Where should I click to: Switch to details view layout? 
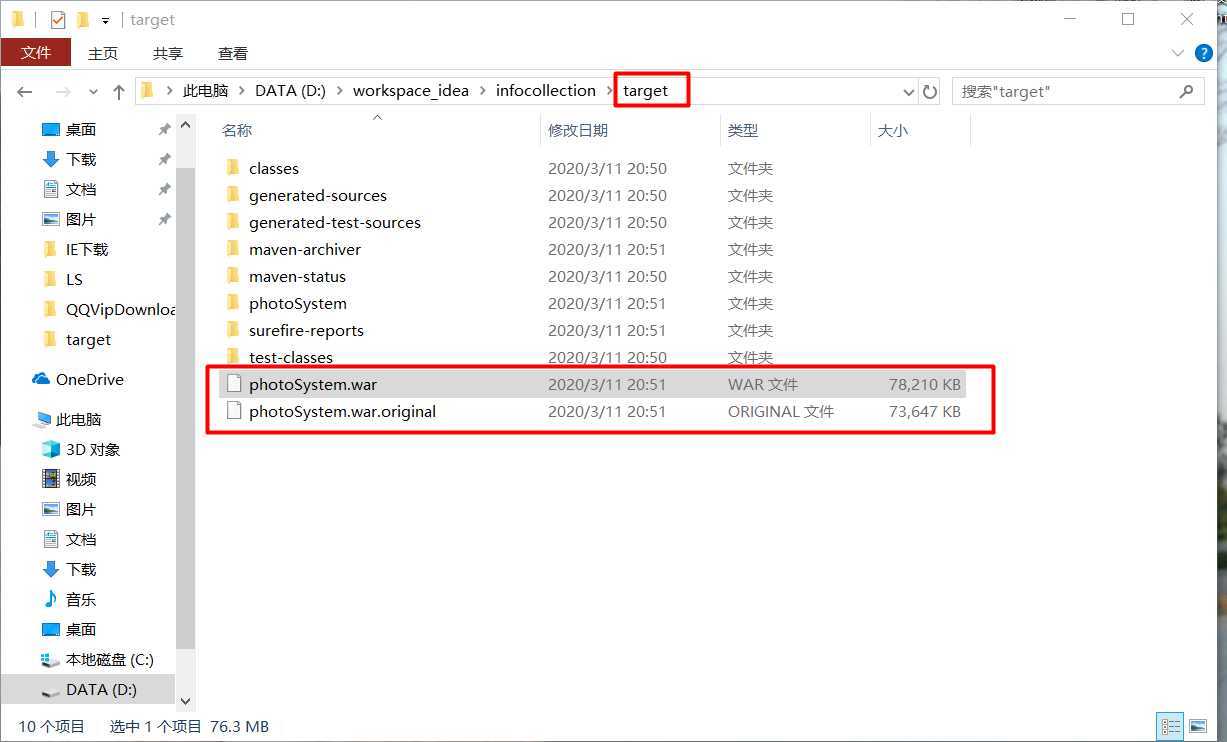(x=1170, y=726)
